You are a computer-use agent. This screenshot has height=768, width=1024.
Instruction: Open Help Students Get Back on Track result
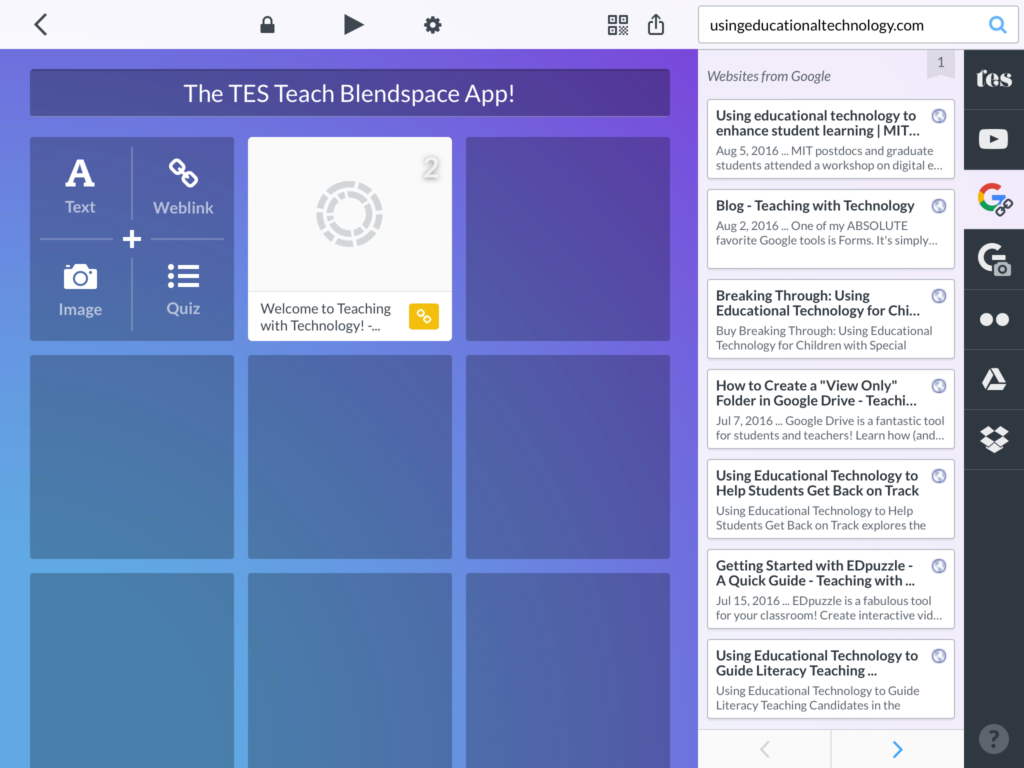830,500
